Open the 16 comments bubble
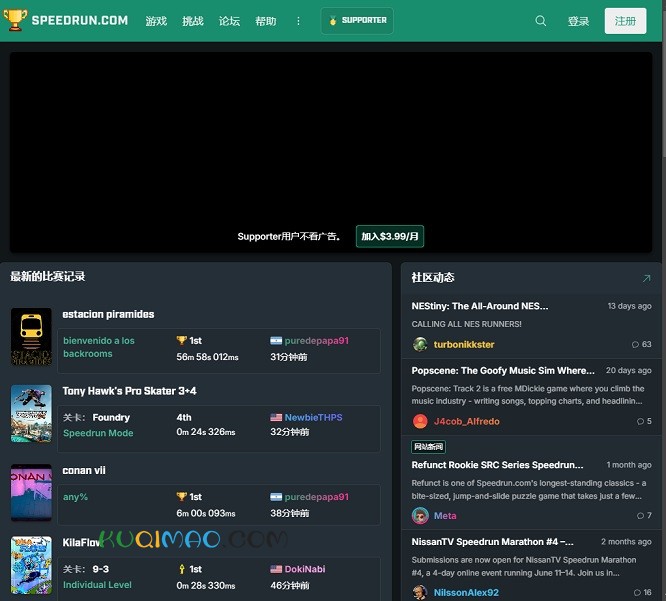This screenshot has width=666, height=601. 642,592
